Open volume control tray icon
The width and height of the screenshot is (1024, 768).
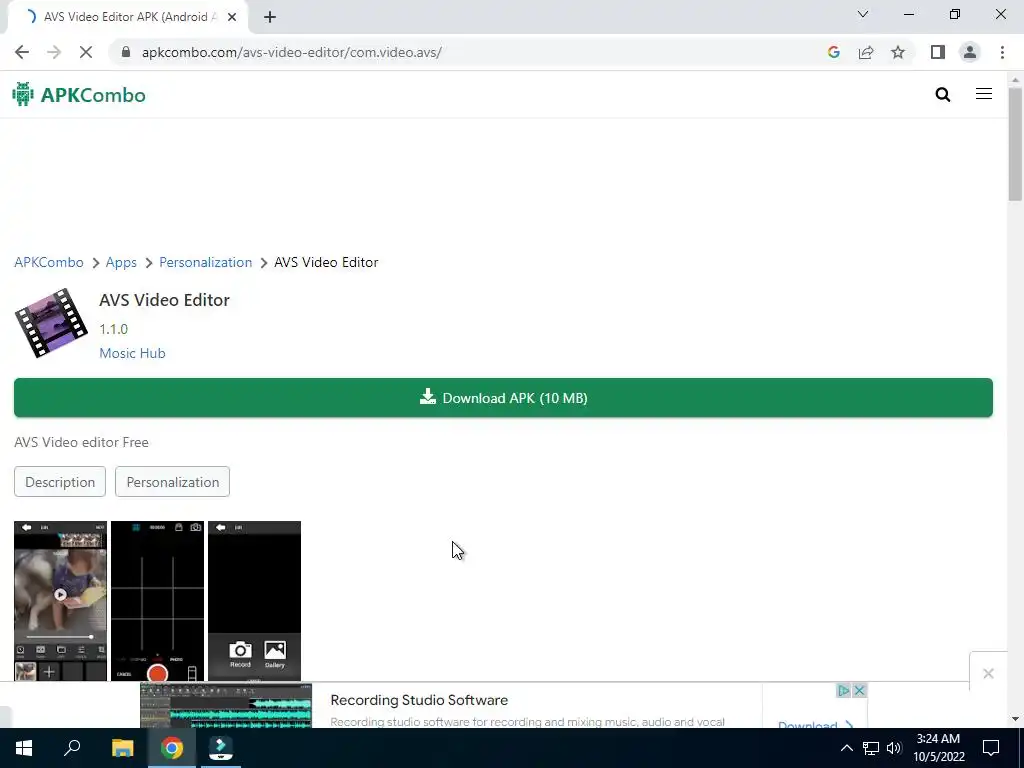coord(894,748)
